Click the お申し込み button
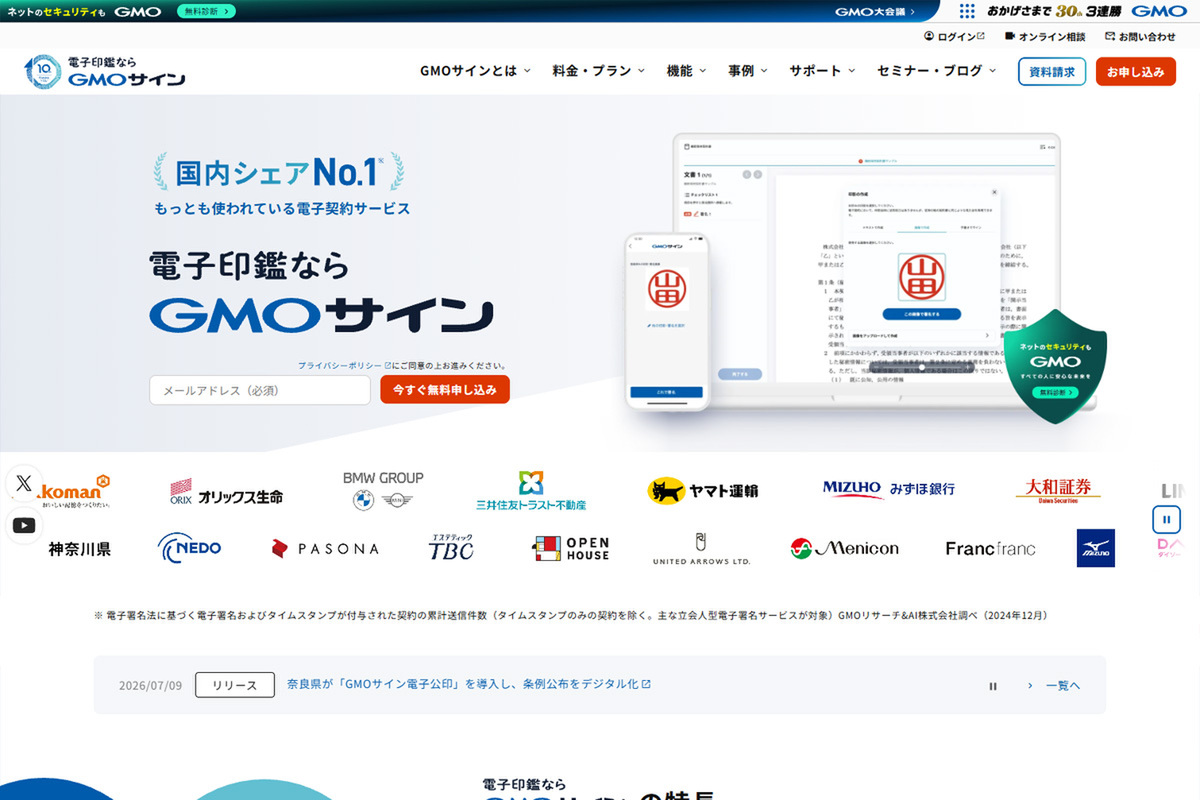 pos(1136,71)
